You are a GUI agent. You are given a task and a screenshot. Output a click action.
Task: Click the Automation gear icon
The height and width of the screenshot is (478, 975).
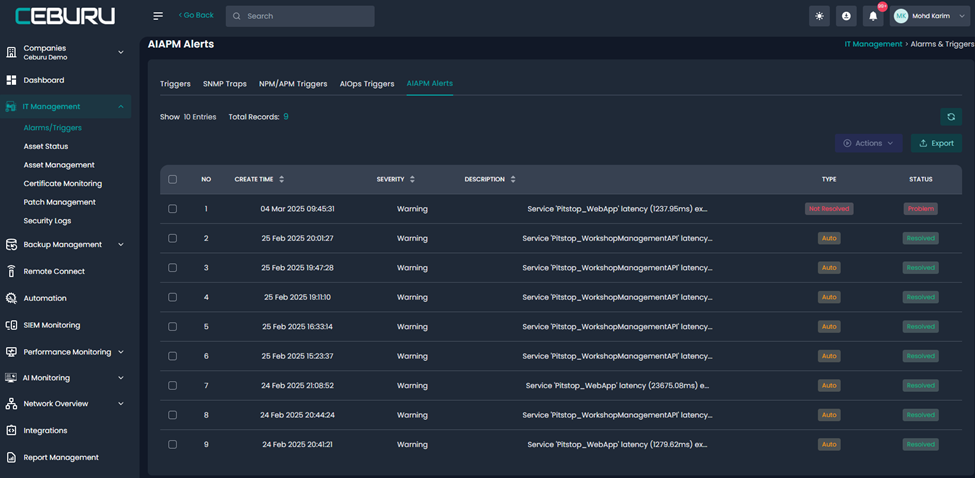click(x=11, y=298)
